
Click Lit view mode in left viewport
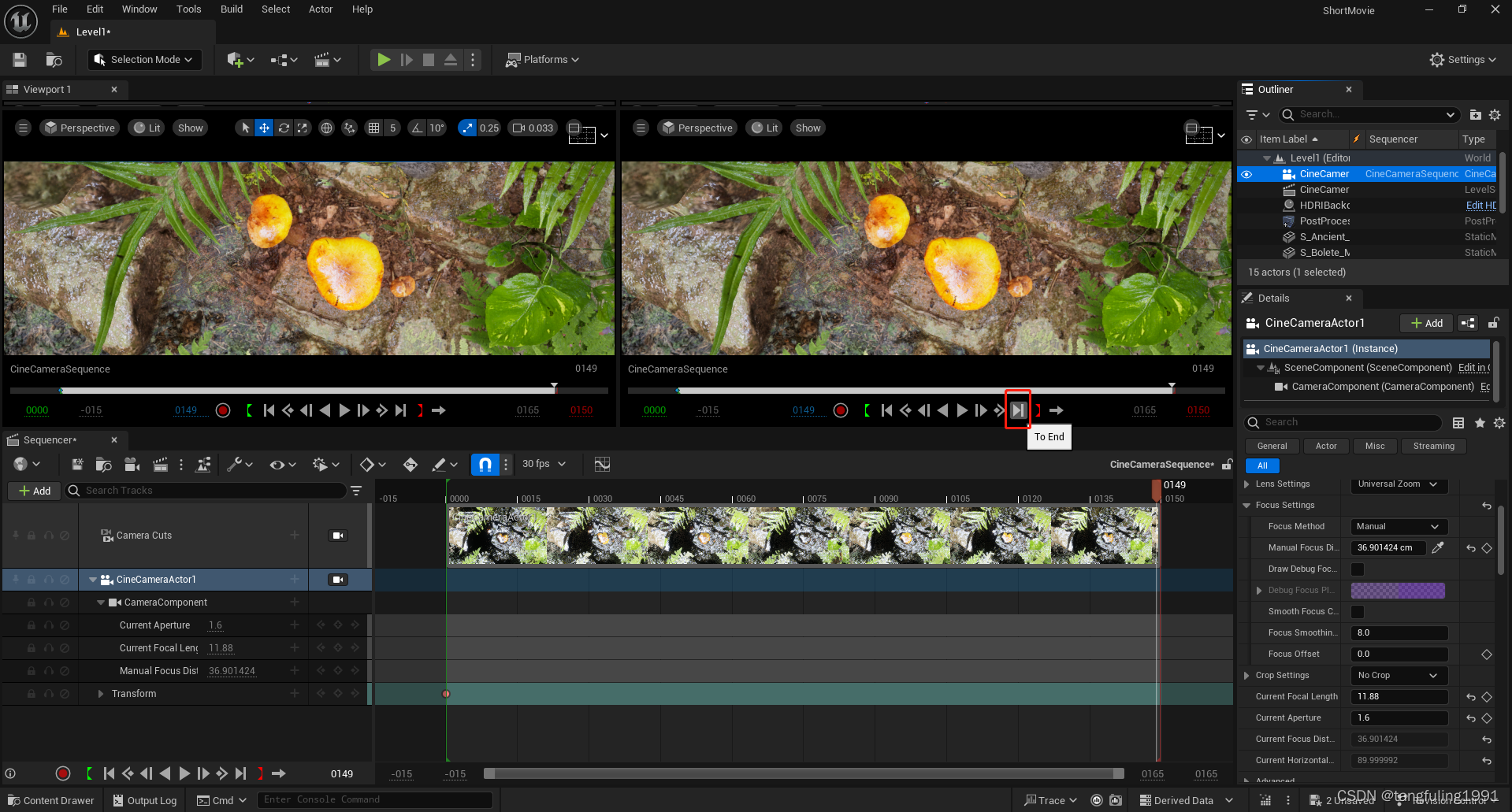147,128
